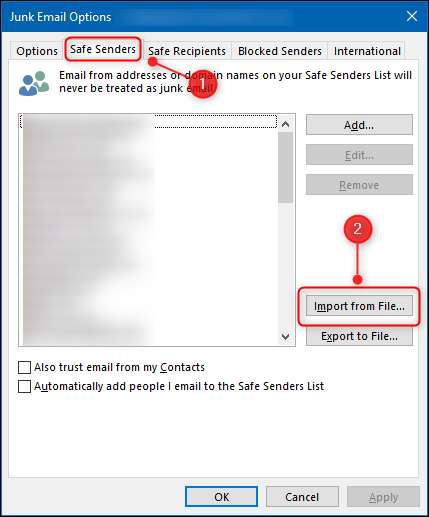Image resolution: width=429 pixels, height=517 pixels.
Task: Click the safe senders list scrollbar thumb
Action: tap(285, 167)
